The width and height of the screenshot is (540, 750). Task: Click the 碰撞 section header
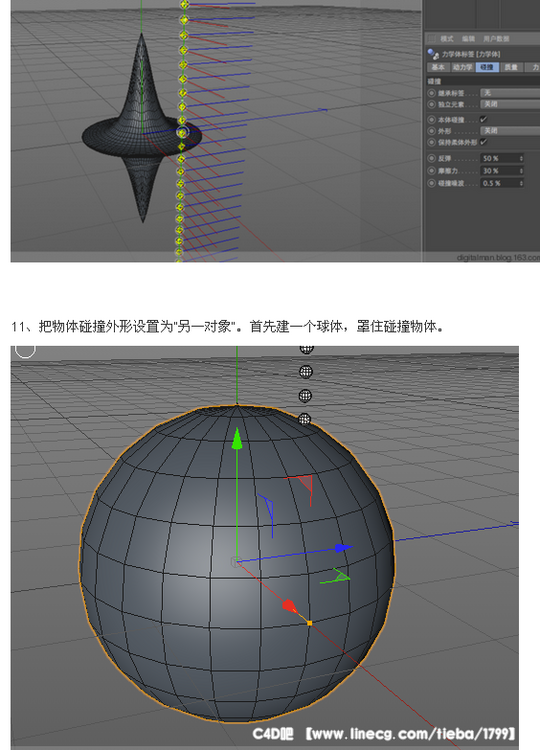(483, 81)
